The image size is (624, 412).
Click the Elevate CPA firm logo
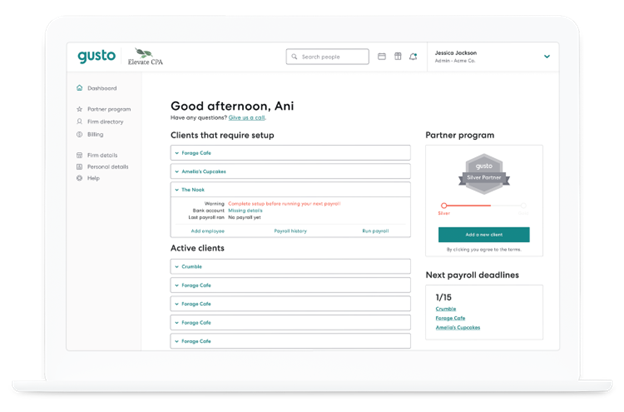(145, 57)
